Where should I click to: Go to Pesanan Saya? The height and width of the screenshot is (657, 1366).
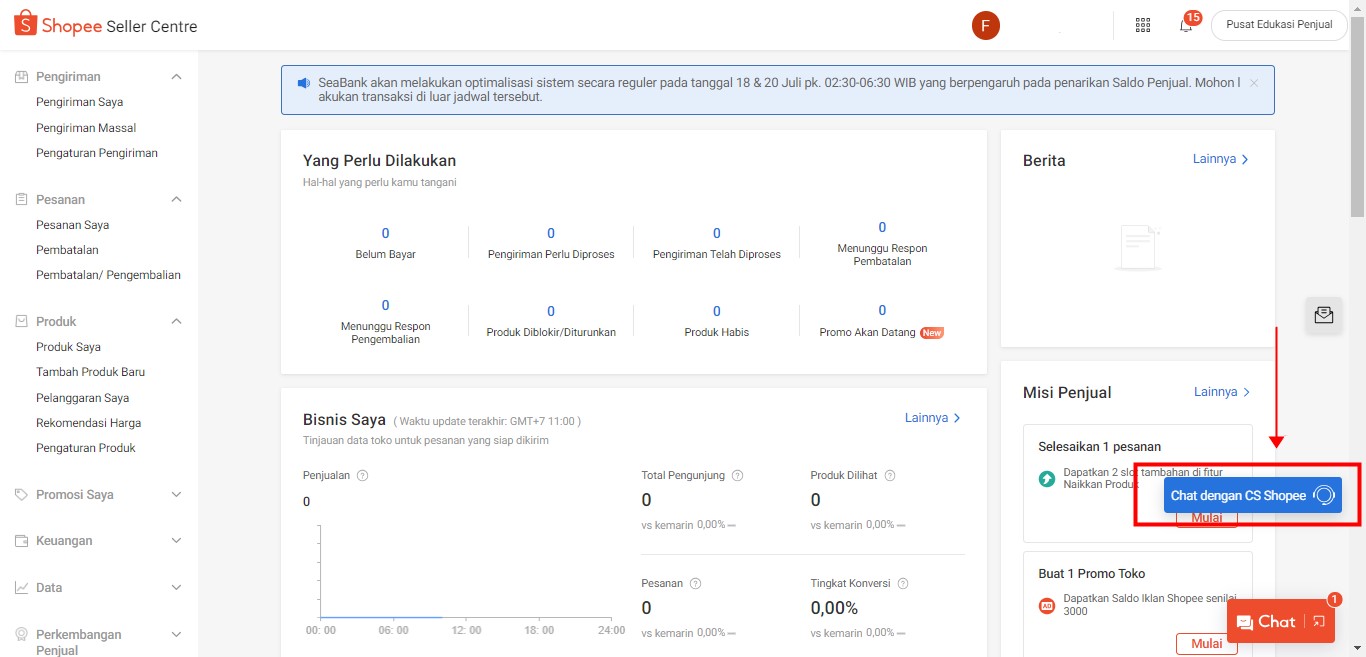click(73, 225)
